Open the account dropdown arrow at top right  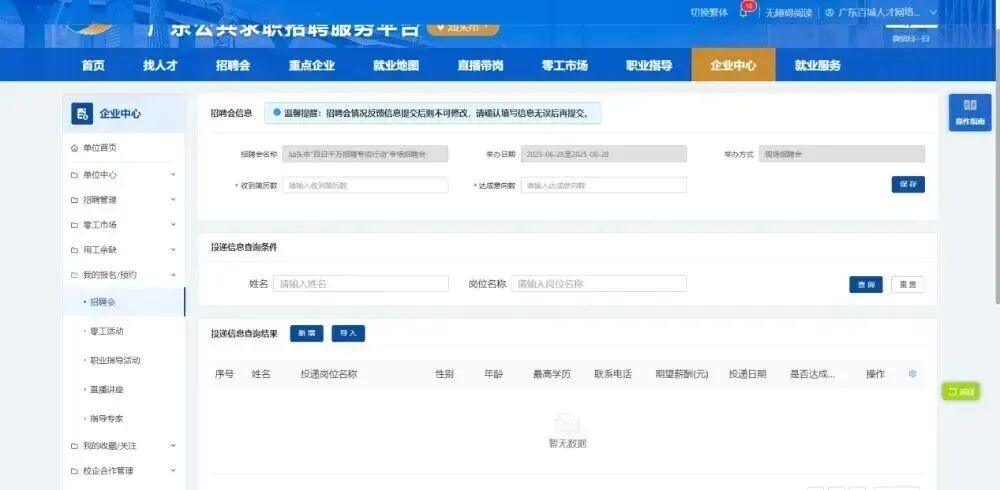click(x=933, y=12)
